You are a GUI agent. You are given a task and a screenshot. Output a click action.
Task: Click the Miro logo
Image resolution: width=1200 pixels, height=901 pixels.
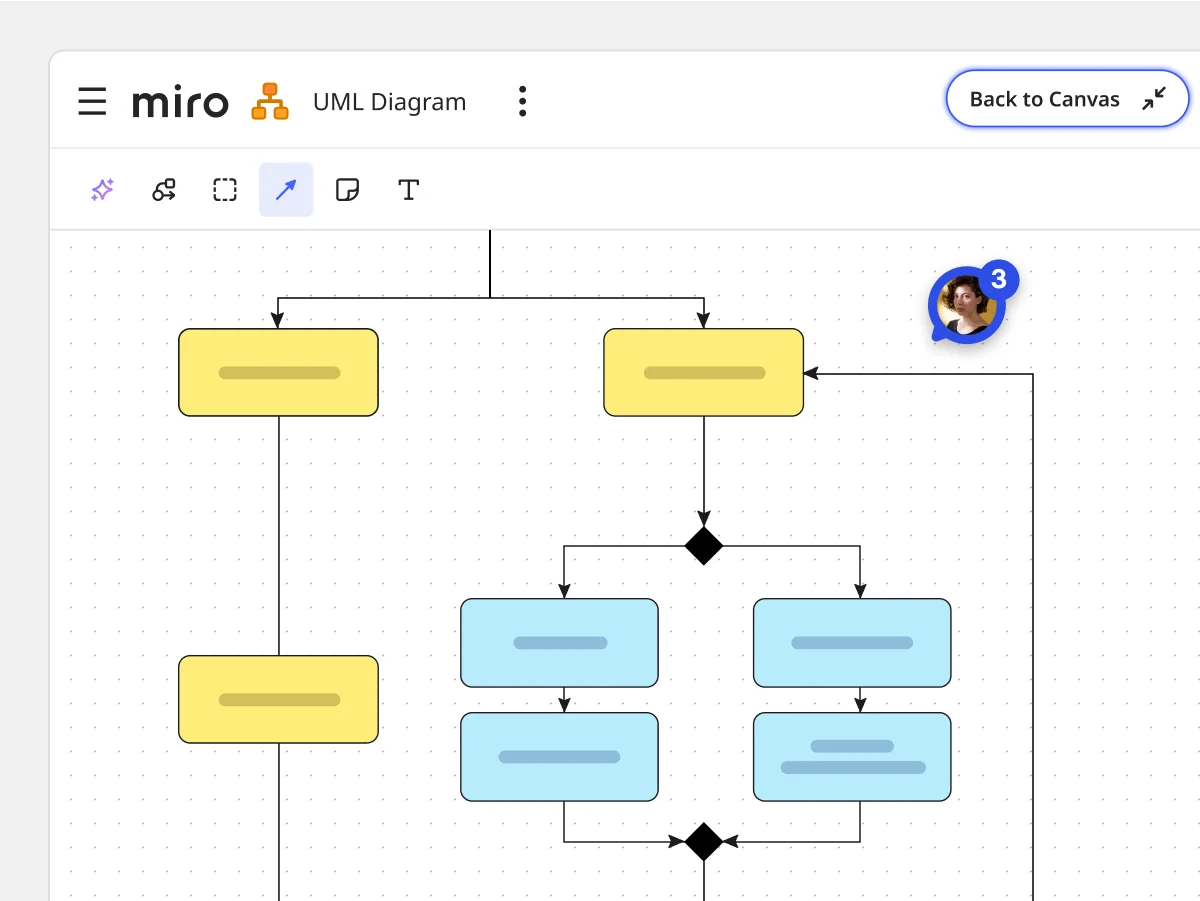tap(180, 102)
